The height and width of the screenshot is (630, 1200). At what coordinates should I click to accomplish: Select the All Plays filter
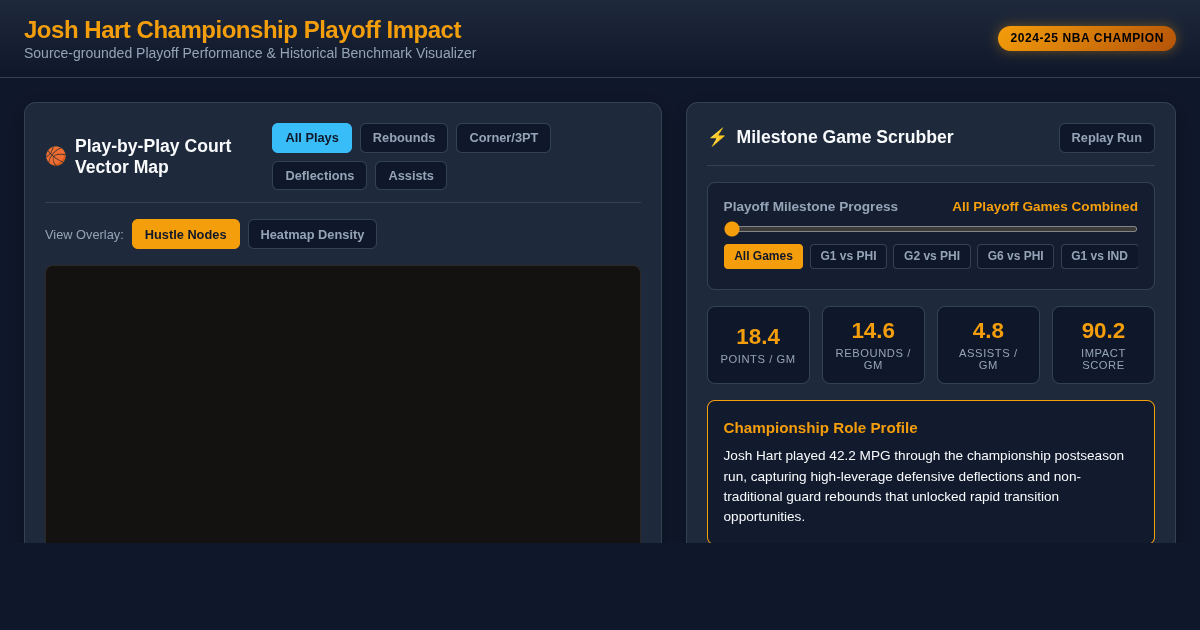[312, 138]
